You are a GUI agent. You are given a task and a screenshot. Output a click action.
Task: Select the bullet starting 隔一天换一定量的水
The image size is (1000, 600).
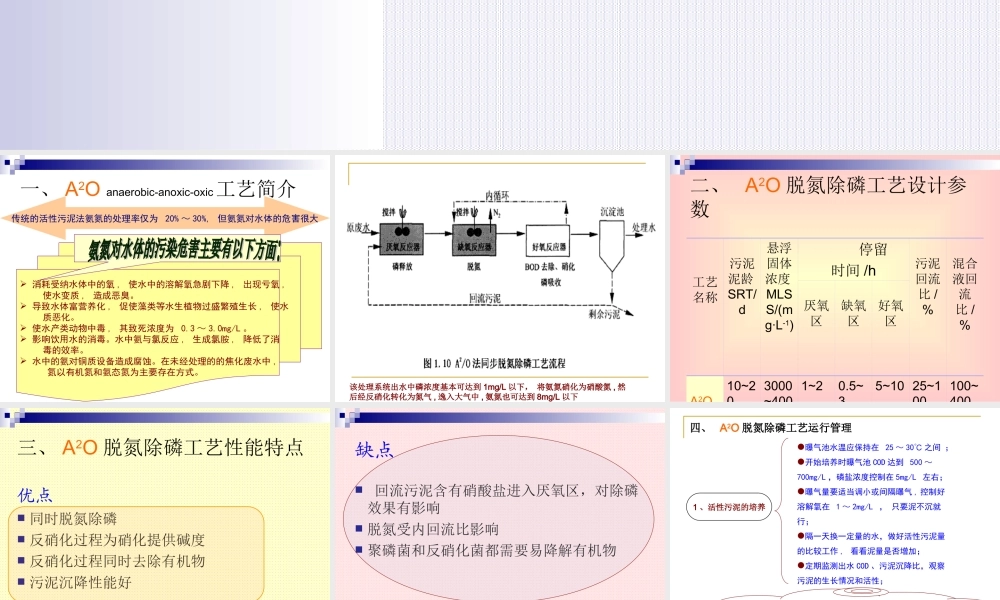pyautogui.click(x=871, y=543)
